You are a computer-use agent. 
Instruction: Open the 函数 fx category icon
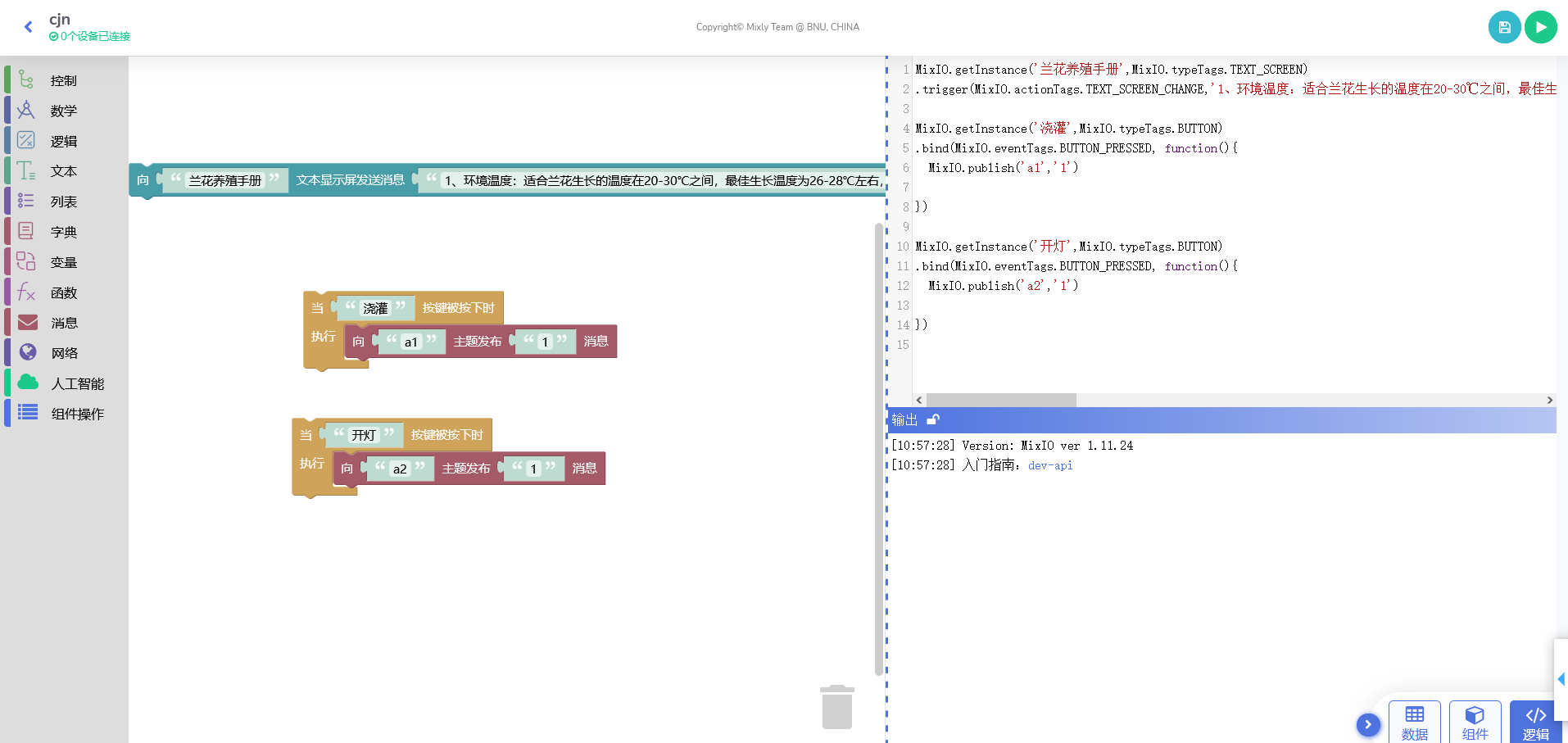(26, 292)
